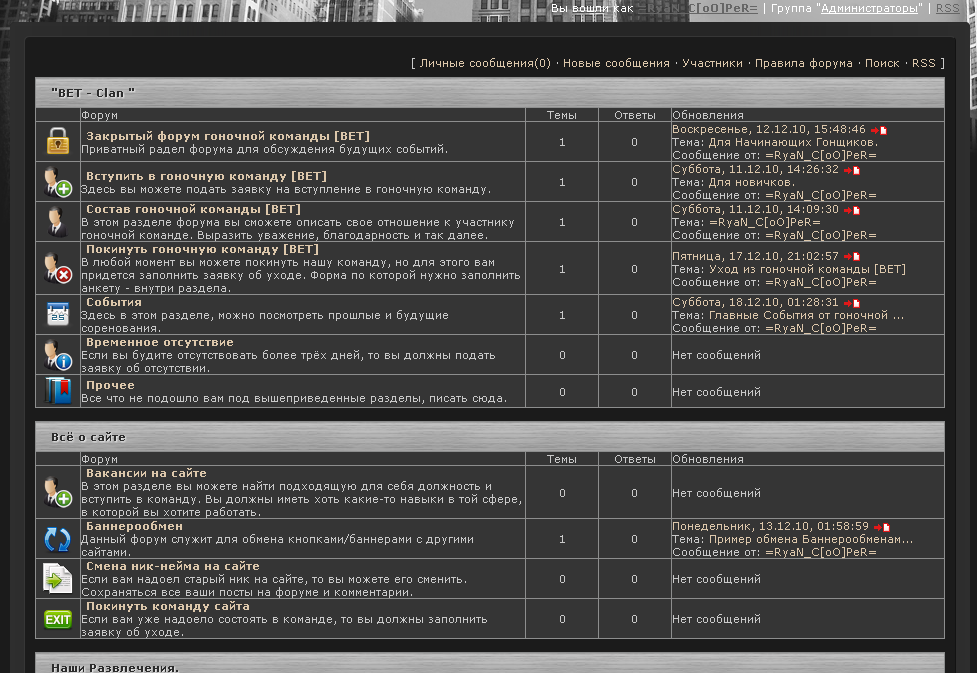This screenshot has height=673, width=977.
Task: Click the add-user icon beside Вступить в гоночную команду
Action: point(58,182)
